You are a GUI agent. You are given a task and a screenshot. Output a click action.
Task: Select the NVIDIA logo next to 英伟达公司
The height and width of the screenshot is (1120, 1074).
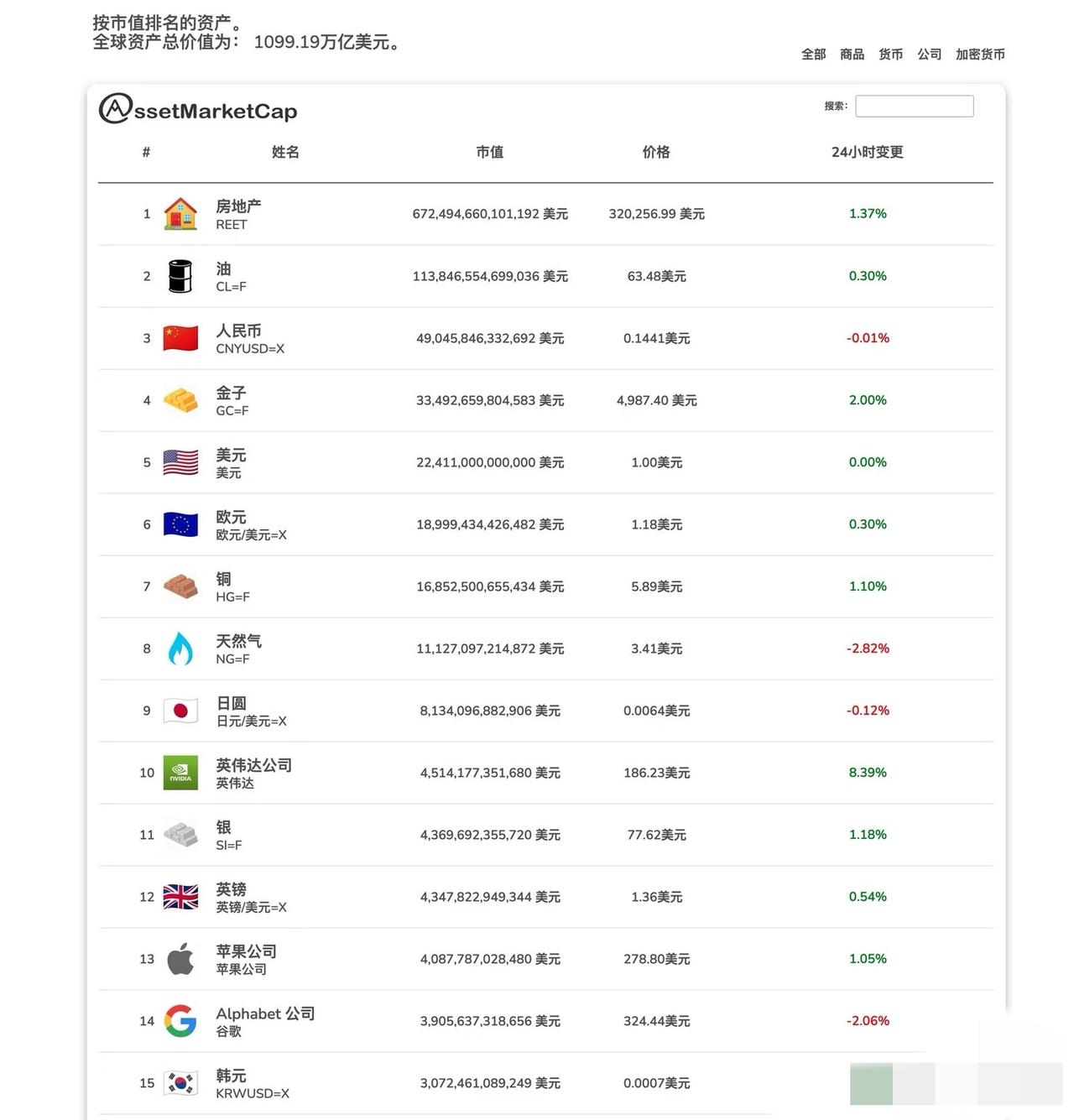tap(180, 772)
